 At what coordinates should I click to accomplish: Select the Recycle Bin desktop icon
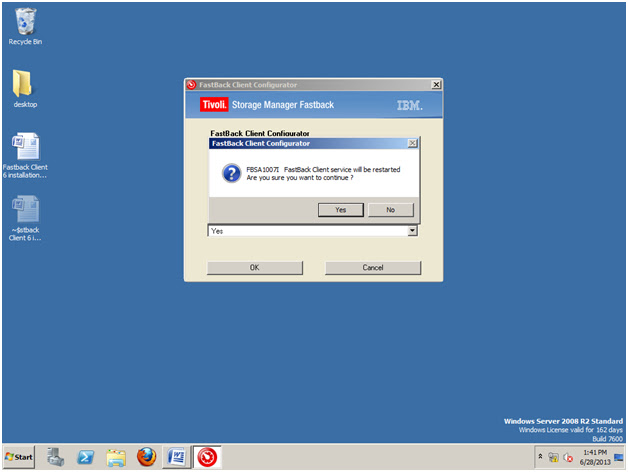25,26
